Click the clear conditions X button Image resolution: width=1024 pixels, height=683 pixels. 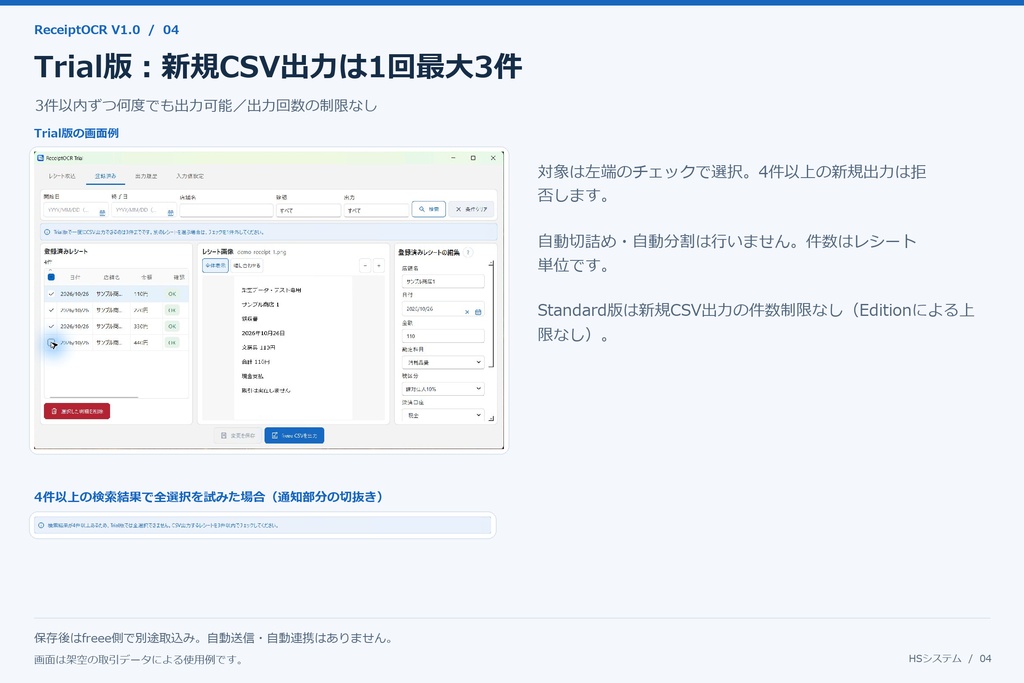click(472, 209)
